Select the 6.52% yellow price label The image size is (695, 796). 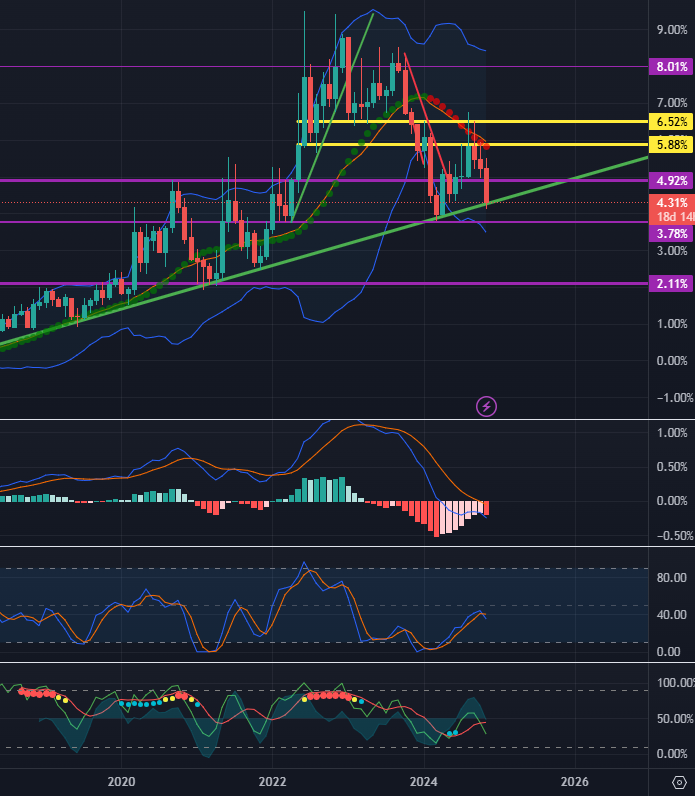point(671,122)
